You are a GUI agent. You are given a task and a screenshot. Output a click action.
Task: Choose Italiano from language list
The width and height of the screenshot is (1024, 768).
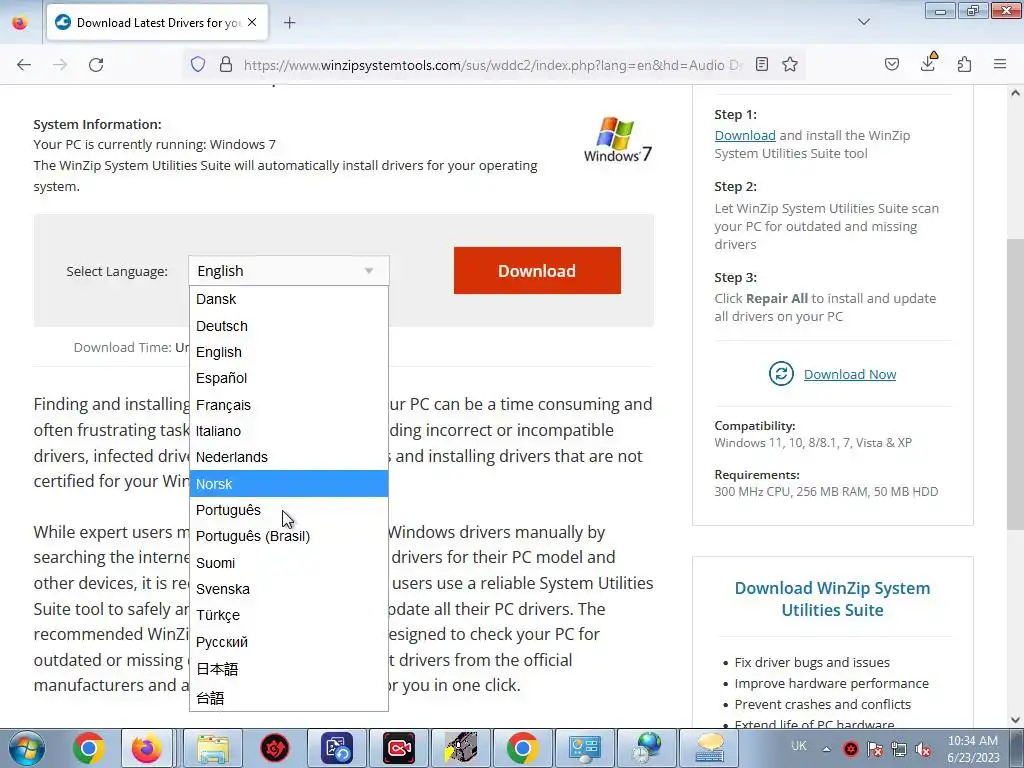pos(289,431)
